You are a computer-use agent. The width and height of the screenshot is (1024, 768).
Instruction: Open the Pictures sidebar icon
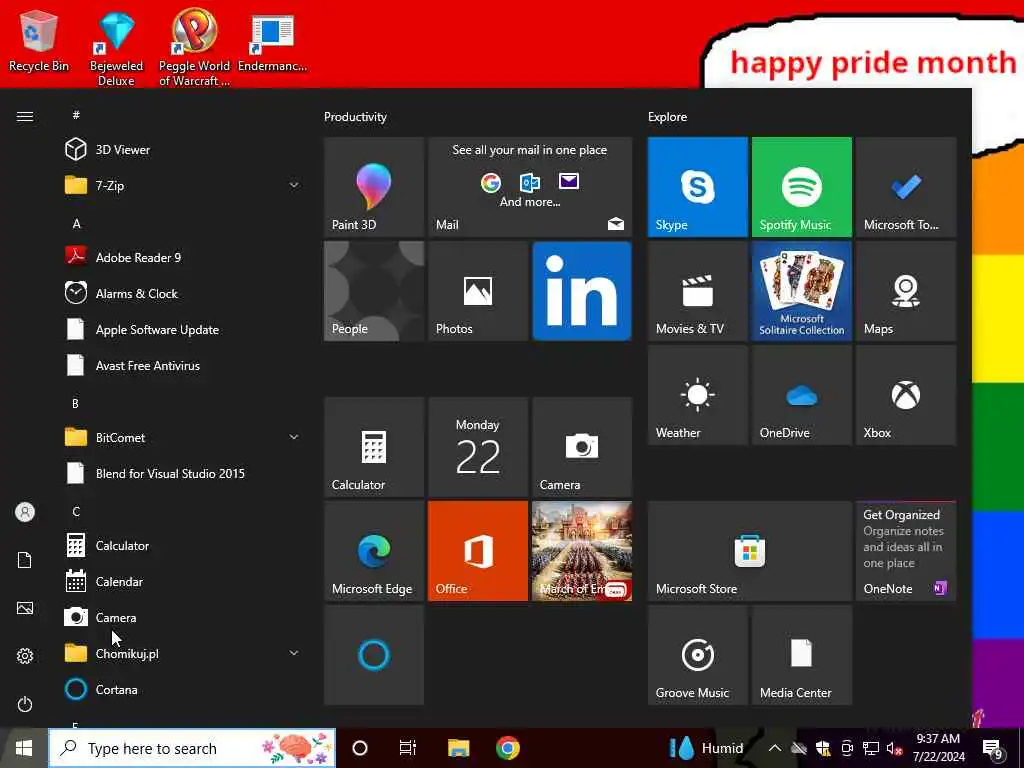click(25, 608)
